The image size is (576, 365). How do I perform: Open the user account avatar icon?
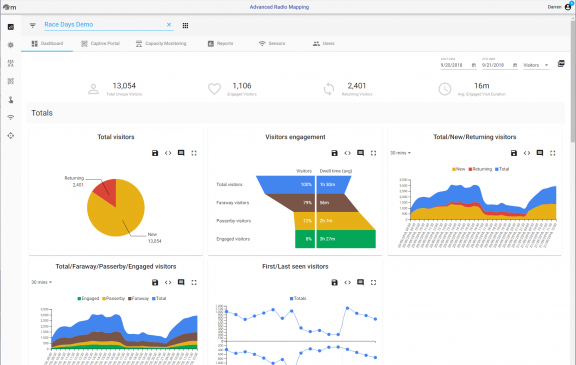tap(568, 7)
